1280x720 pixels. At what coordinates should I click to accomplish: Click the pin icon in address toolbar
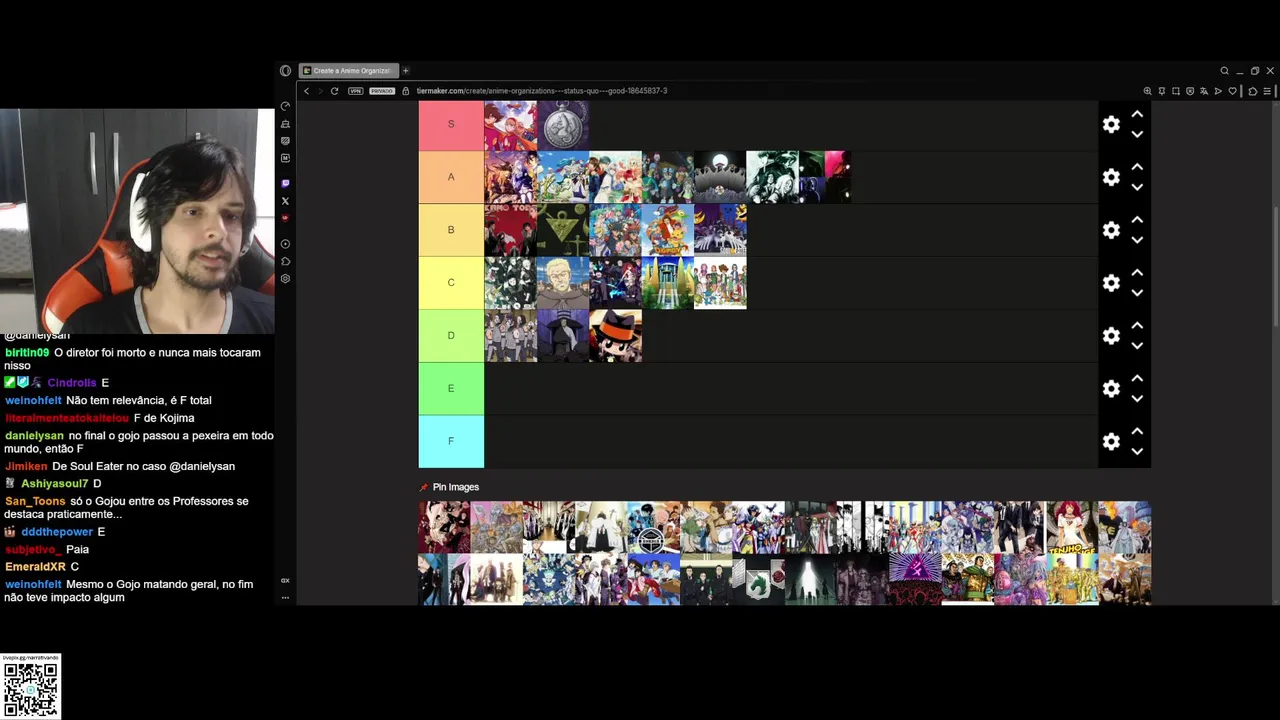pos(1162,91)
